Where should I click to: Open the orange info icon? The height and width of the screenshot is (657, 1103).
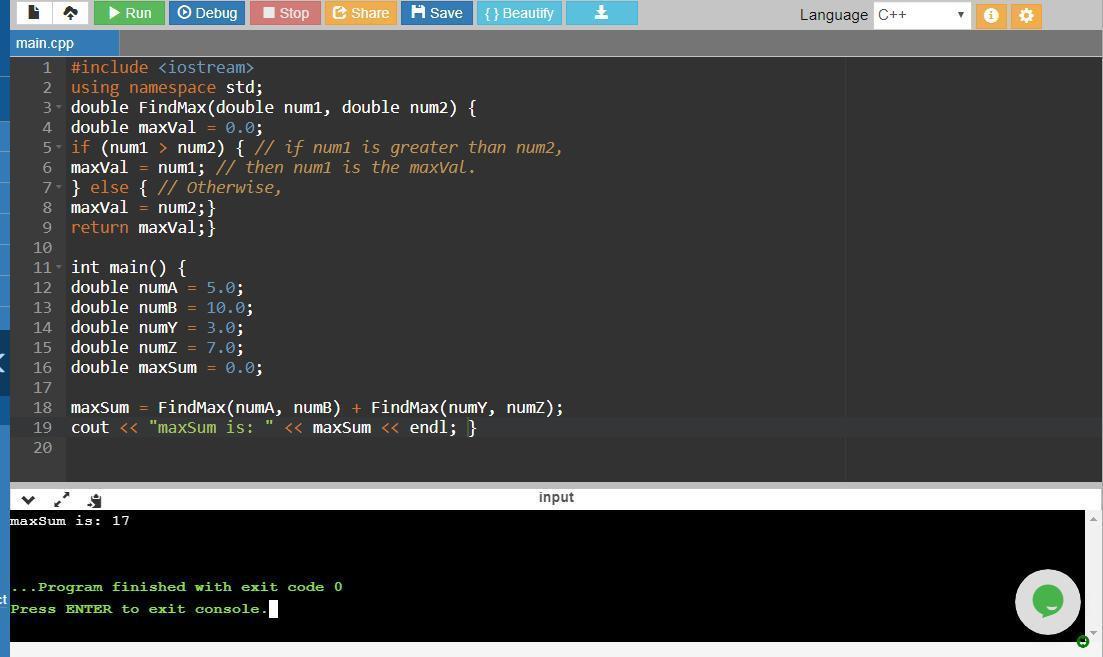[990, 15]
